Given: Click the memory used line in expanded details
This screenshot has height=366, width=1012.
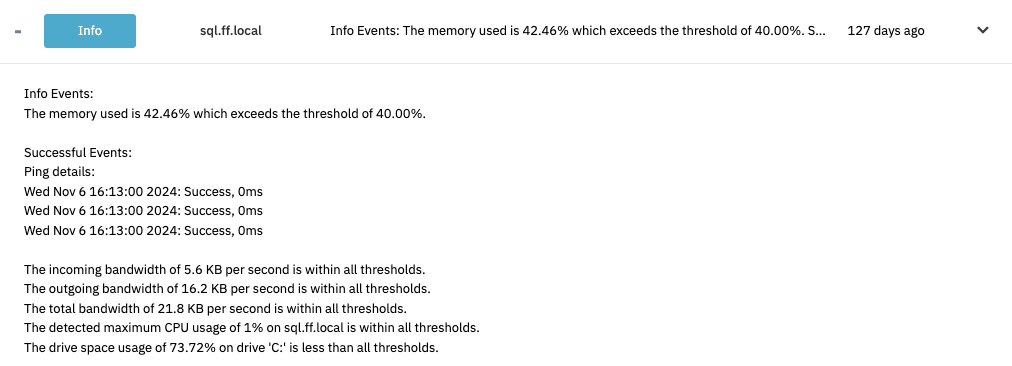Looking at the screenshot, I should tap(225, 114).
